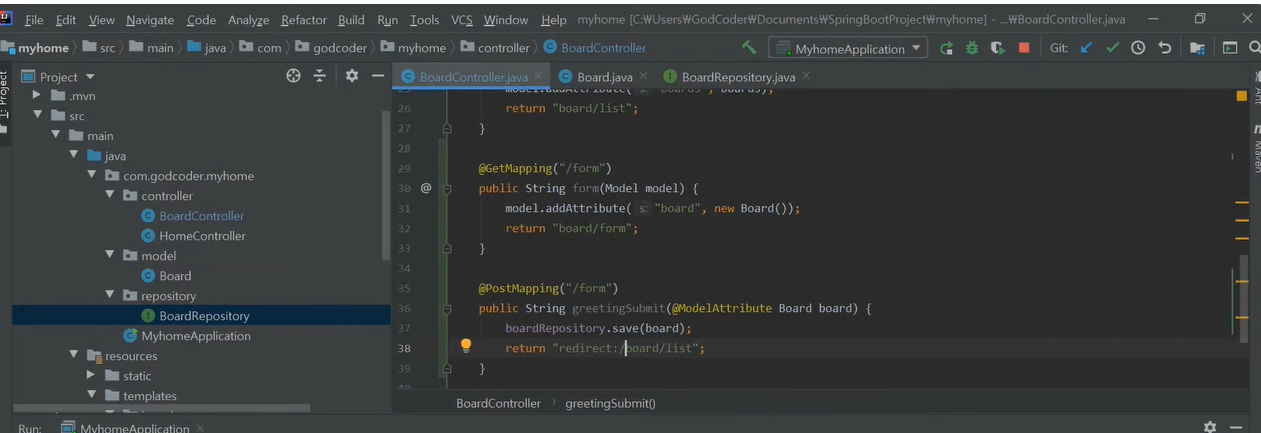Click the Run panel settings gear icon
The width and height of the screenshot is (1261, 433).
[x=1210, y=427]
